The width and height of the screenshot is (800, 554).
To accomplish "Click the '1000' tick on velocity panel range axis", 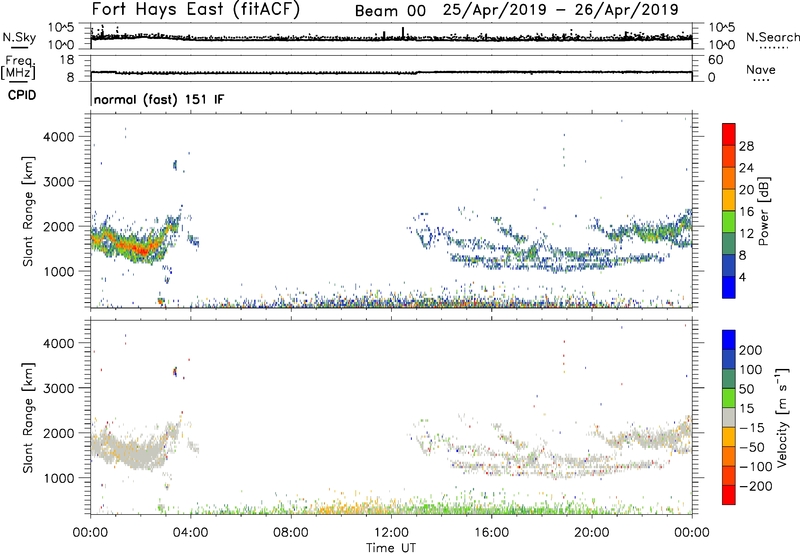I will pyautogui.click(x=59, y=478).
